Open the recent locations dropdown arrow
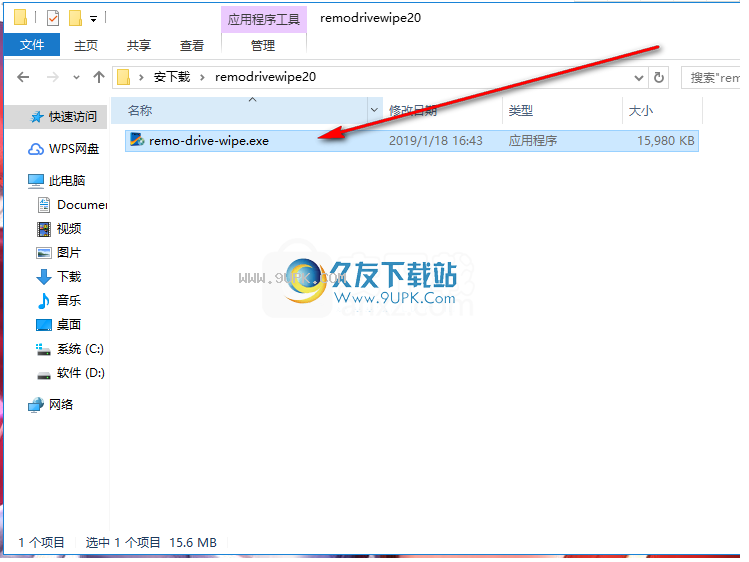 point(76,77)
